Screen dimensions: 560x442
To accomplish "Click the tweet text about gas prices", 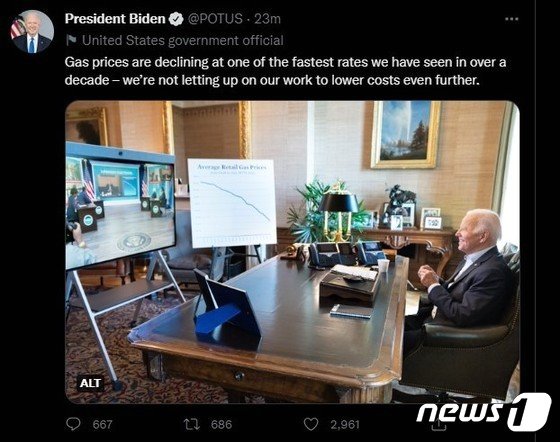I will [x=285, y=71].
